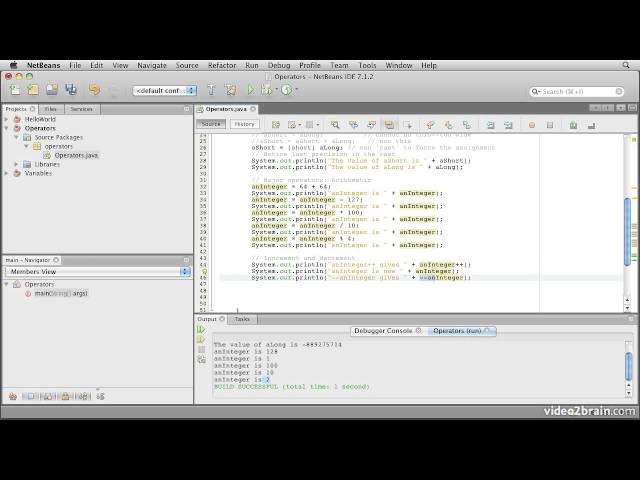Click Clean and Build Project icon
Viewport: 640px width, 480px height.
click(230, 89)
